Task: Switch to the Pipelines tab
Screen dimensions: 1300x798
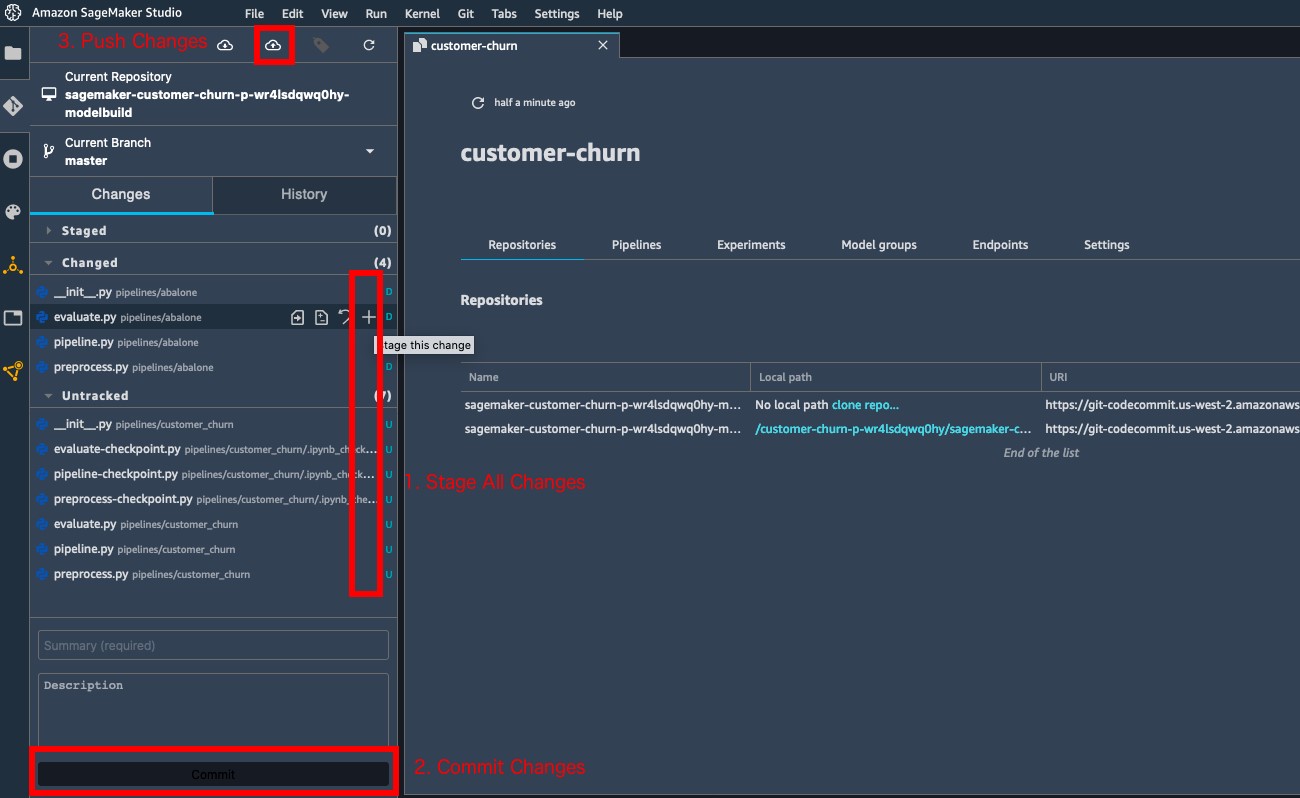Action: click(637, 244)
